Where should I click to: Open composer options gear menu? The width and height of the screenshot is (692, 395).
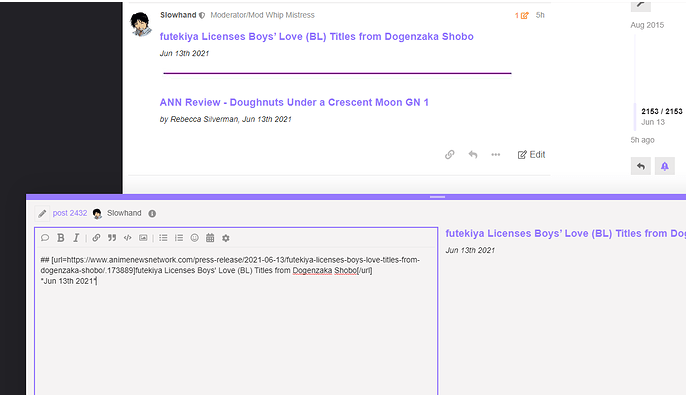tap(226, 238)
